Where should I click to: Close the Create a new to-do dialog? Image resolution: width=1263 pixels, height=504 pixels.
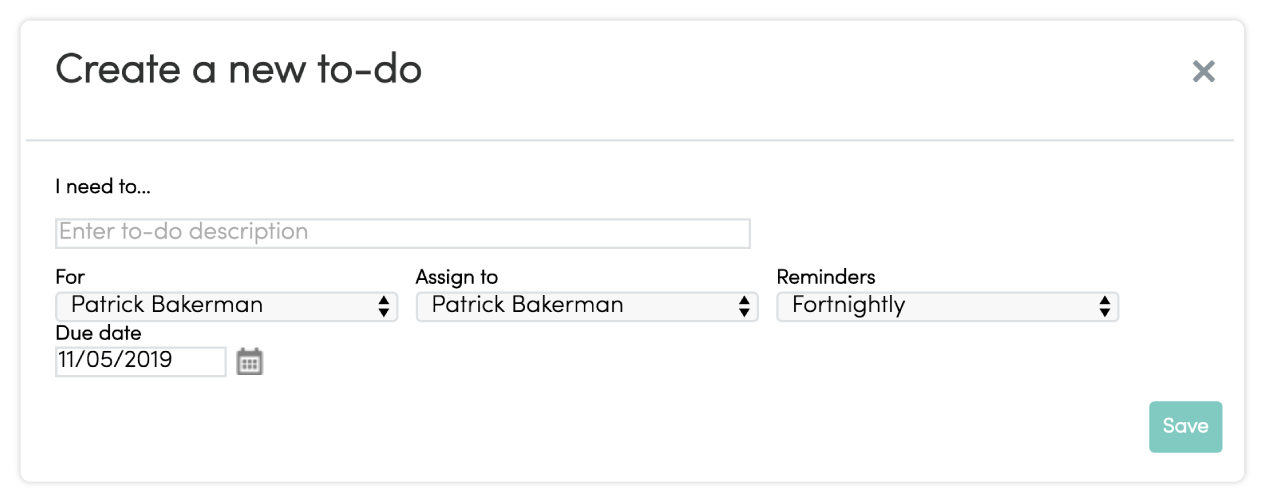pos(1204,71)
